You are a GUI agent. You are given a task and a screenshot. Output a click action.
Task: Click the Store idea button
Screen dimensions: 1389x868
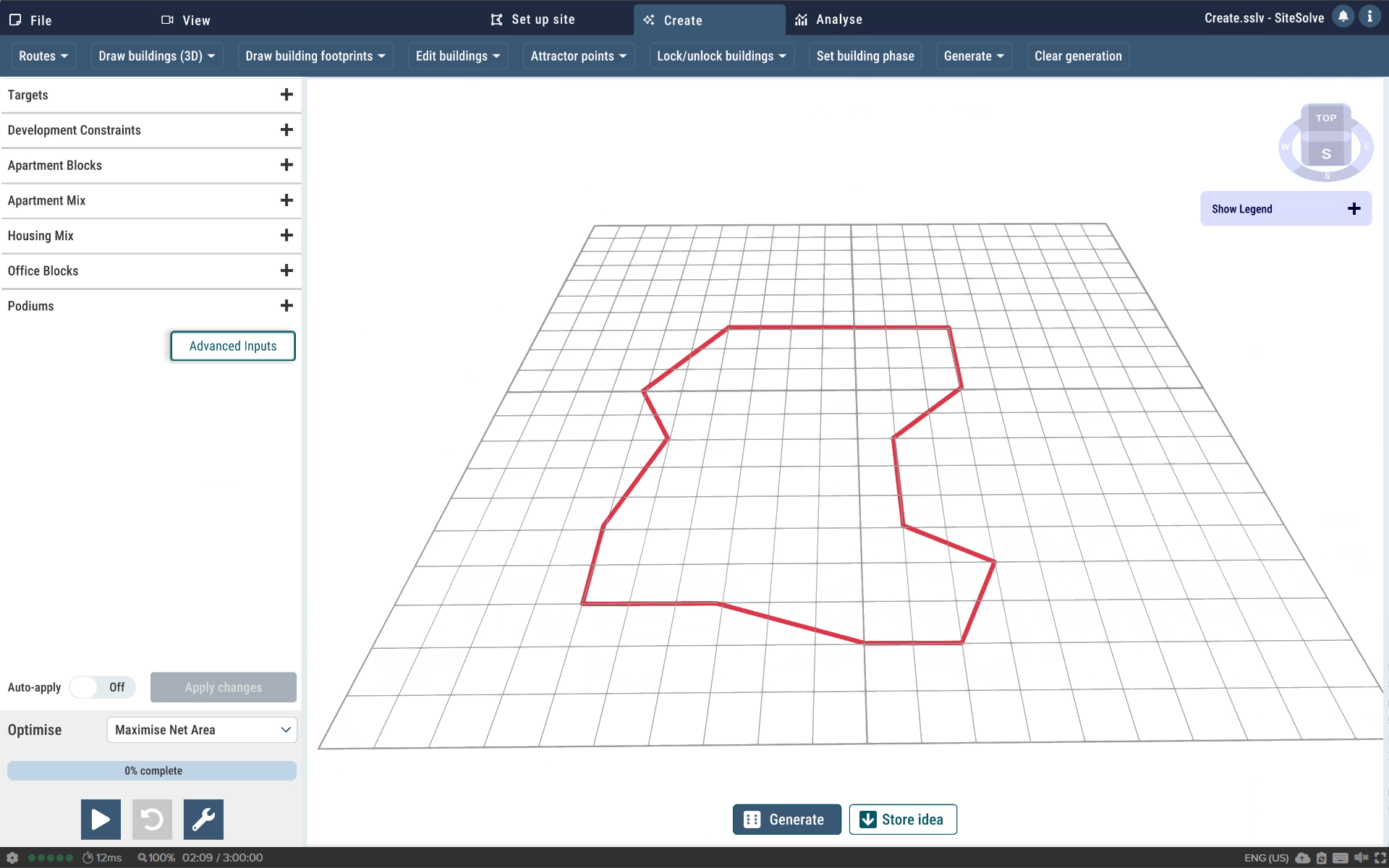(902, 820)
